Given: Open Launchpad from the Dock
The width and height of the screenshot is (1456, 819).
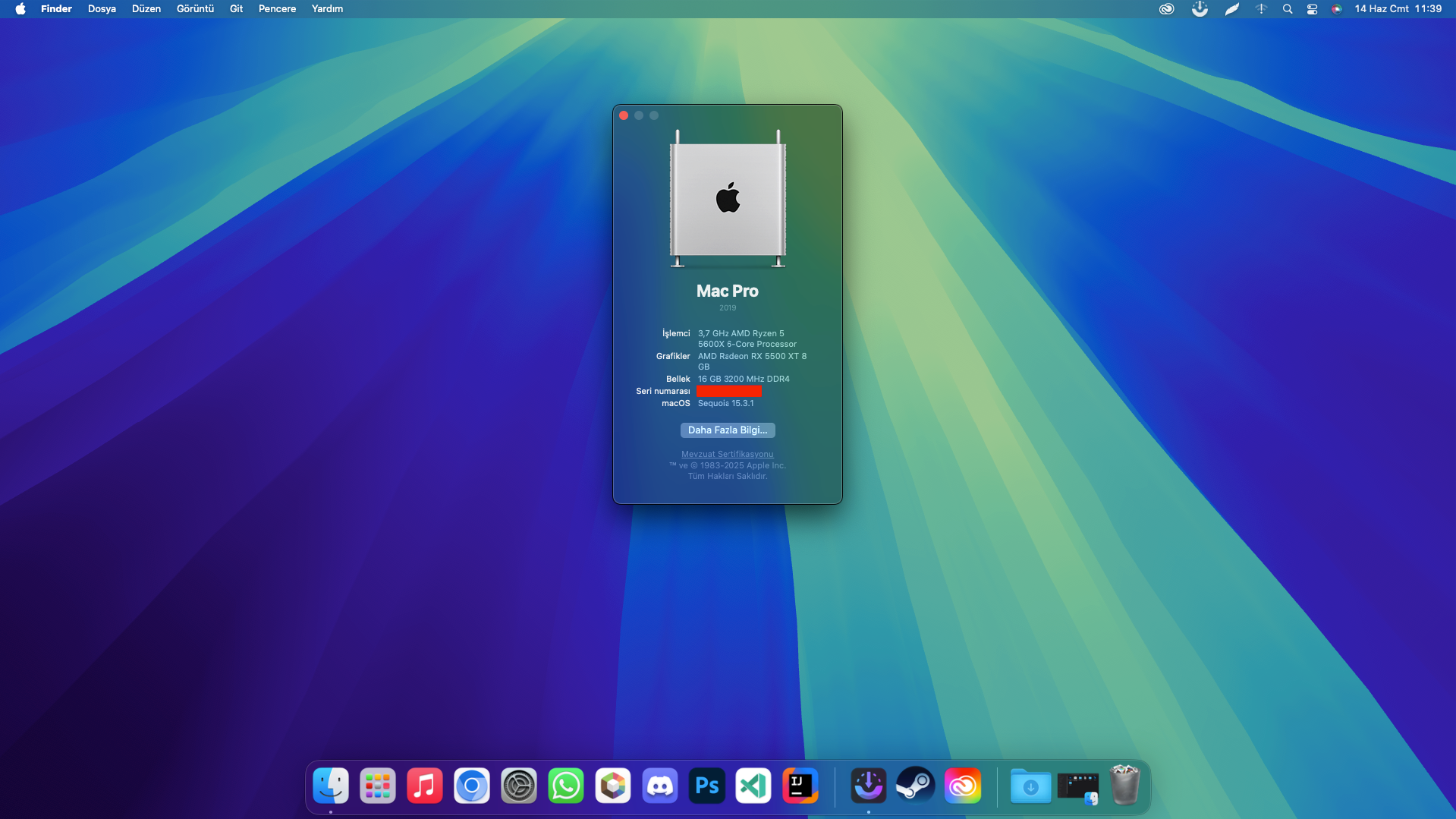Looking at the screenshot, I should (x=378, y=786).
